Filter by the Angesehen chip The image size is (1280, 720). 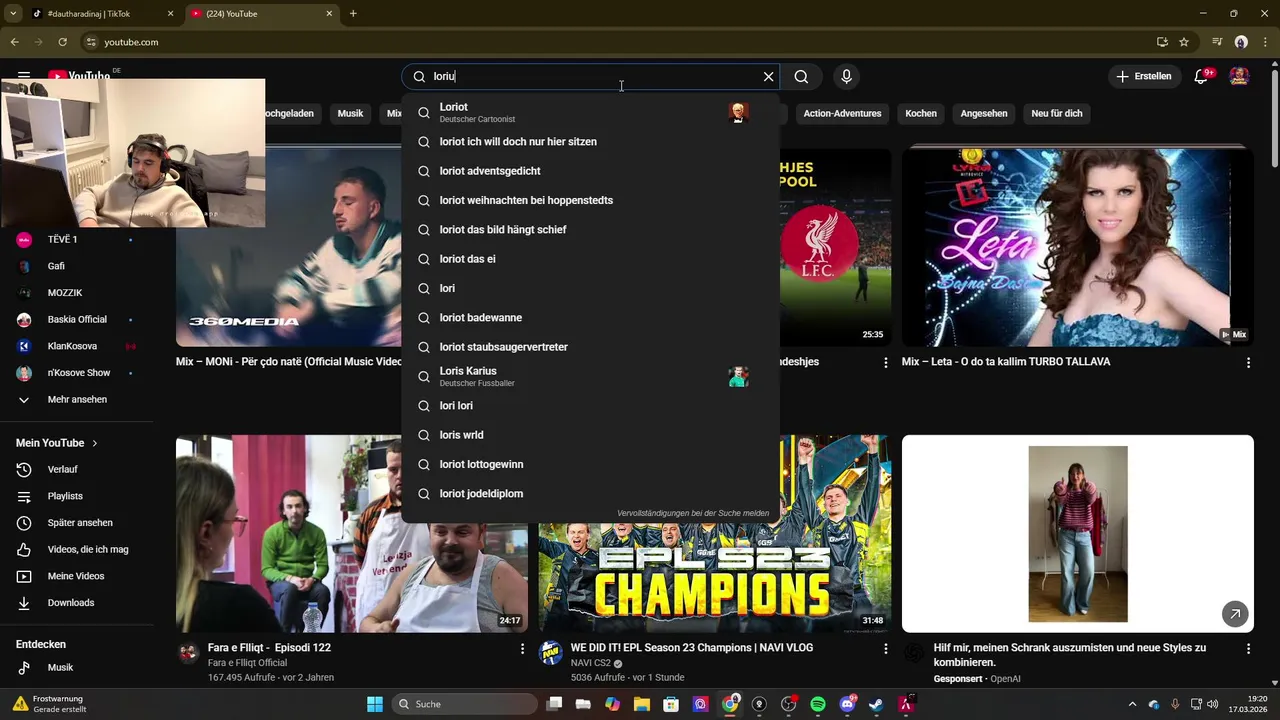click(x=984, y=113)
